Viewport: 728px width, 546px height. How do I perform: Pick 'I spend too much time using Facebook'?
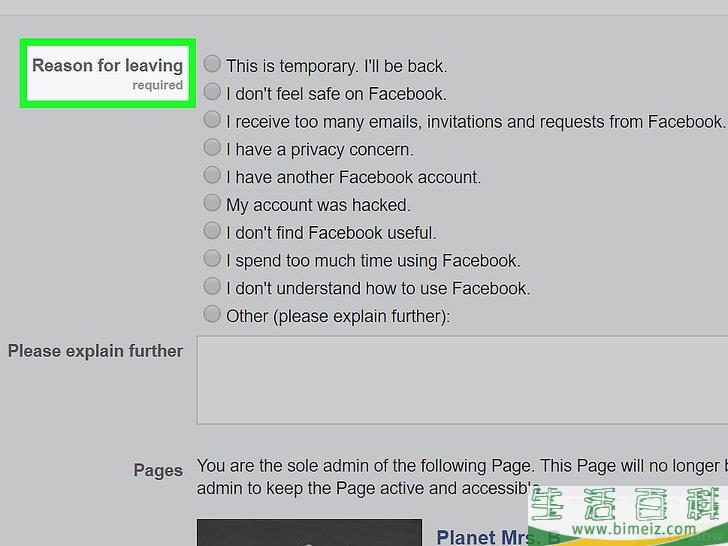click(212, 258)
